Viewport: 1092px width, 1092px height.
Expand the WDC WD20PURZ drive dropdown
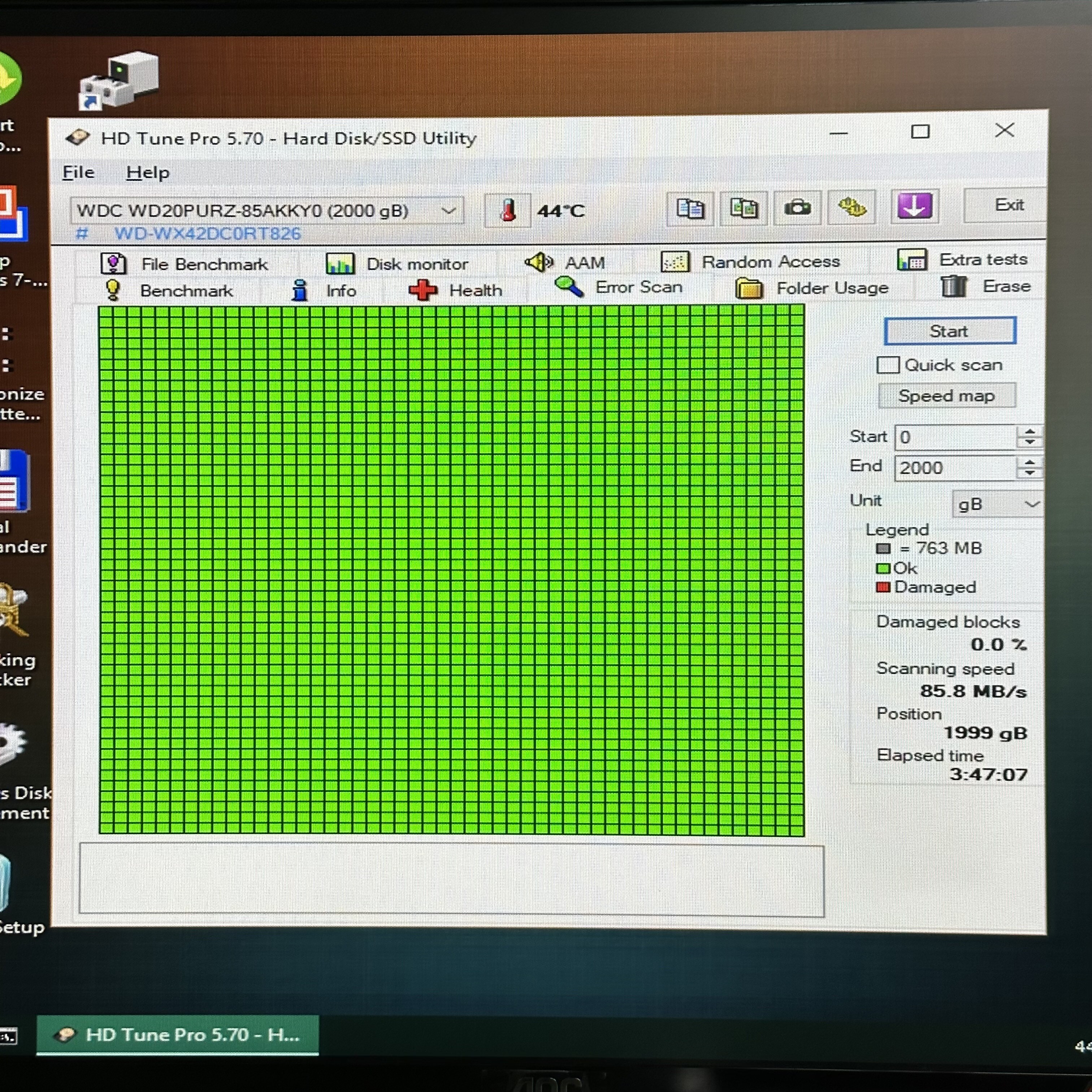click(449, 211)
